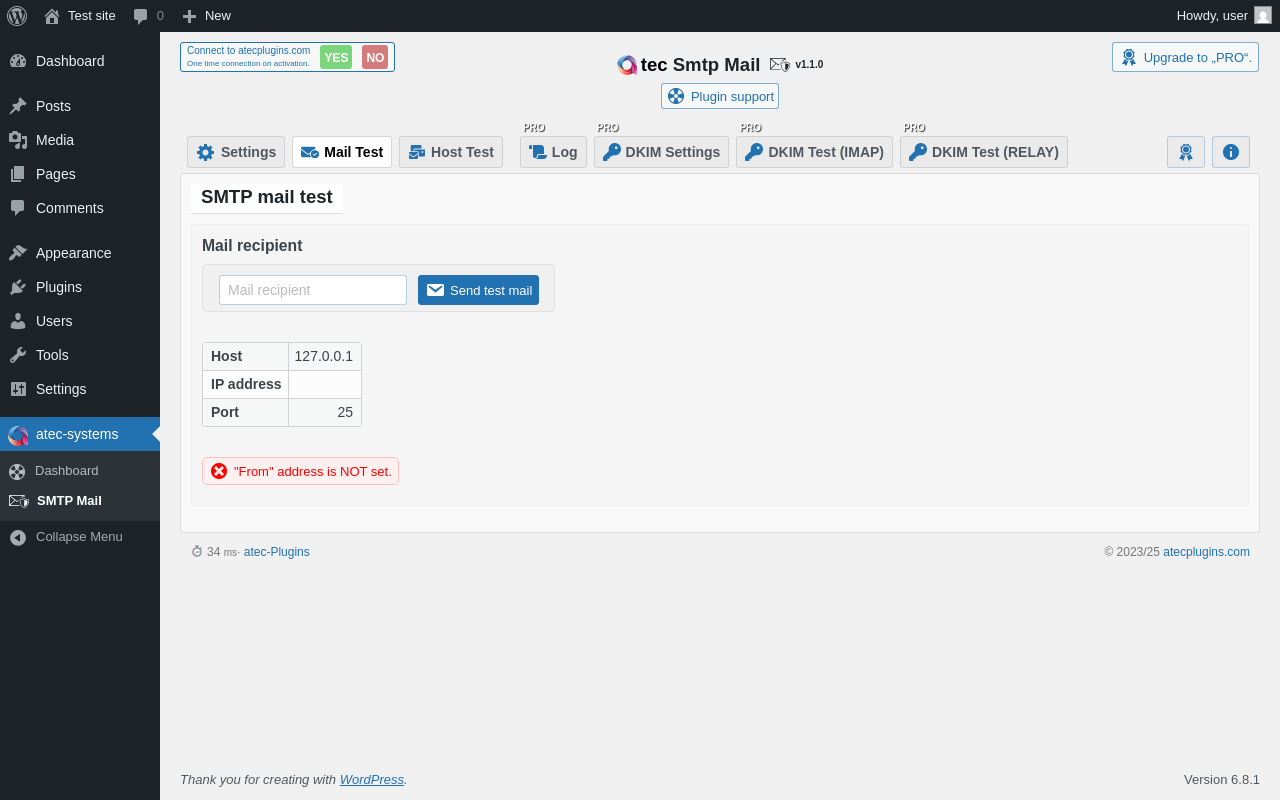Image resolution: width=1280 pixels, height=800 pixels.
Task: Open the PRO Log tab
Action: point(553,152)
